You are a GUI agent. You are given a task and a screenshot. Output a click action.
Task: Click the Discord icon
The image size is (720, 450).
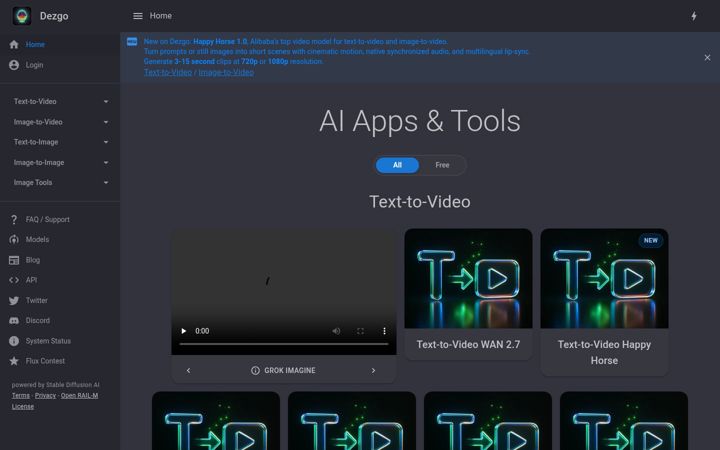coord(14,321)
